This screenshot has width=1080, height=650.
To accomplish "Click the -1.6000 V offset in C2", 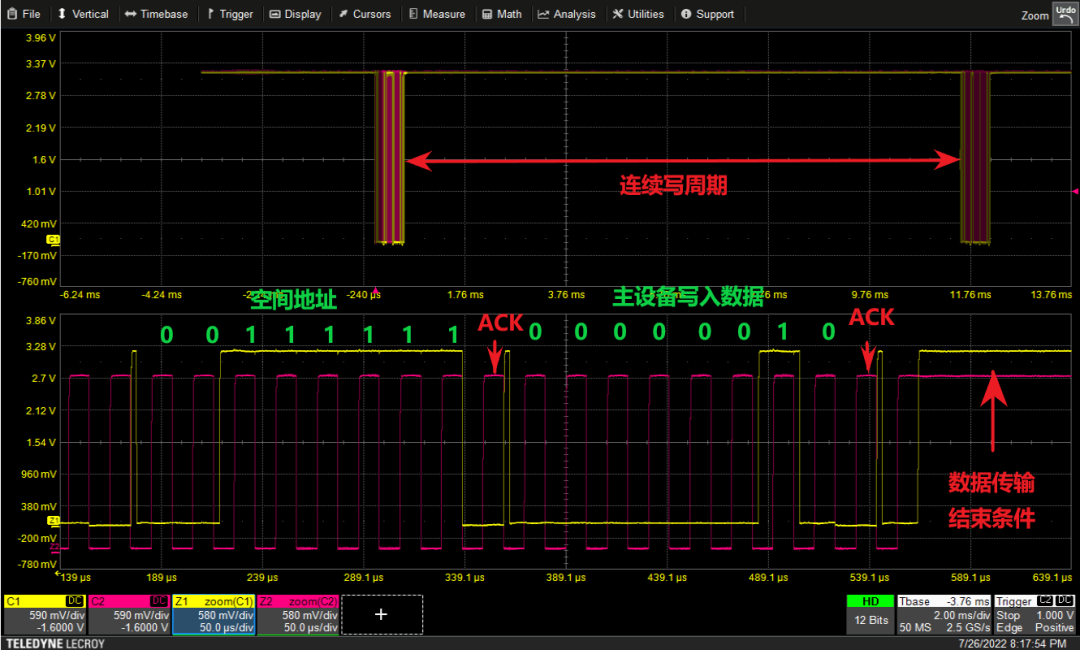I will tap(145, 627).
